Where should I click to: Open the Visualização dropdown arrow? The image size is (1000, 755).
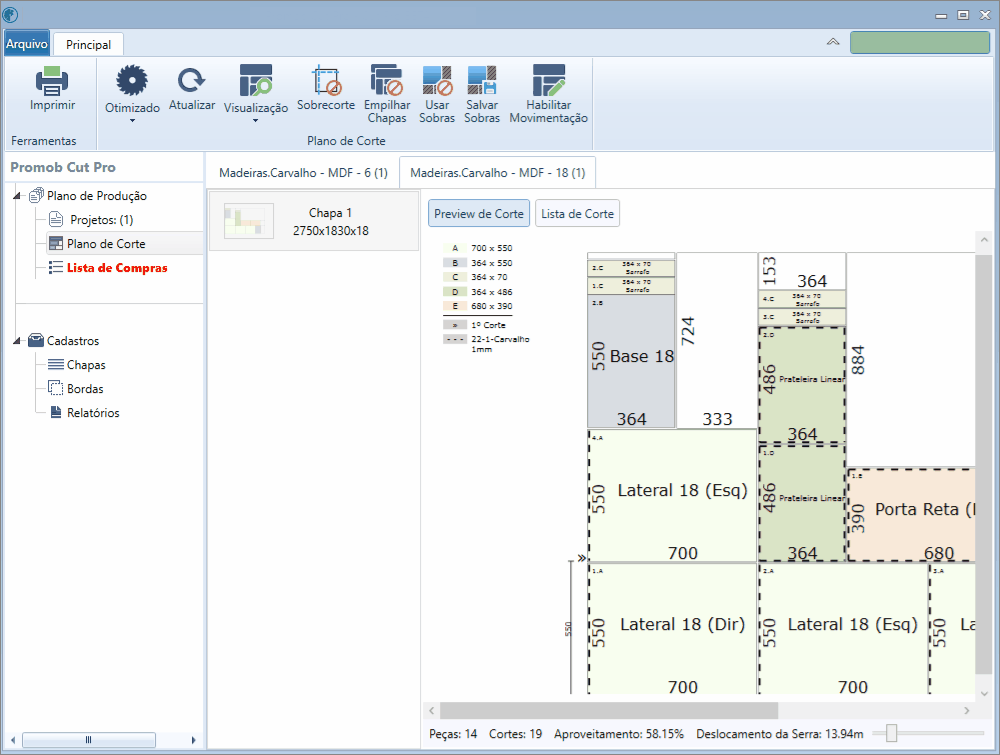point(255,121)
